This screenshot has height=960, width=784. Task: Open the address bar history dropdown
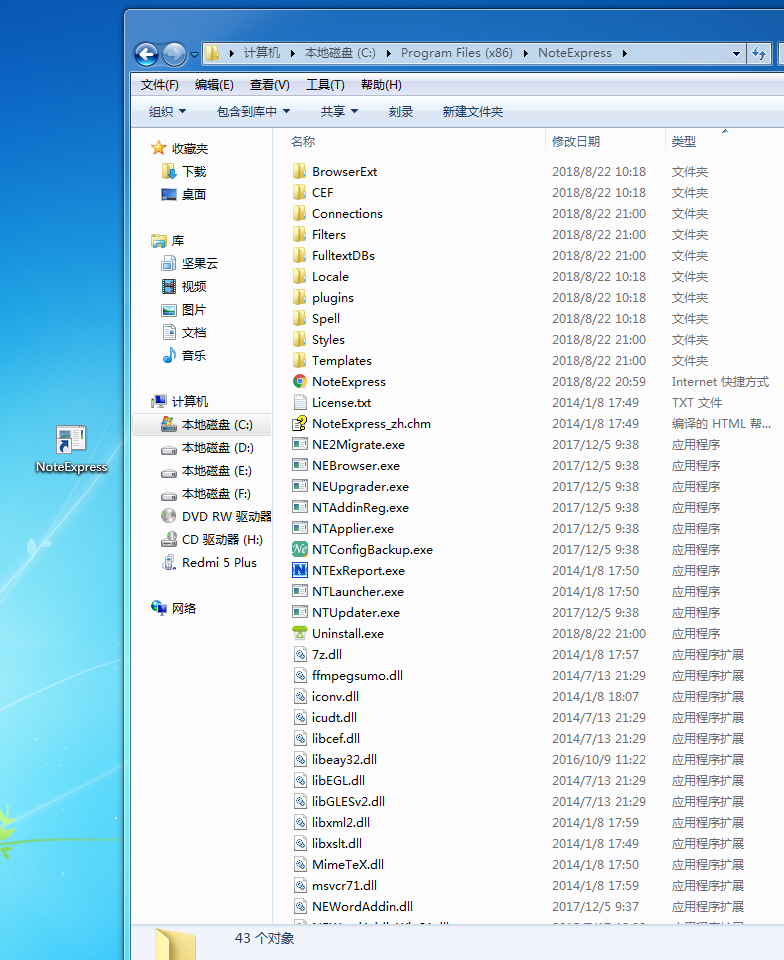coord(736,54)
